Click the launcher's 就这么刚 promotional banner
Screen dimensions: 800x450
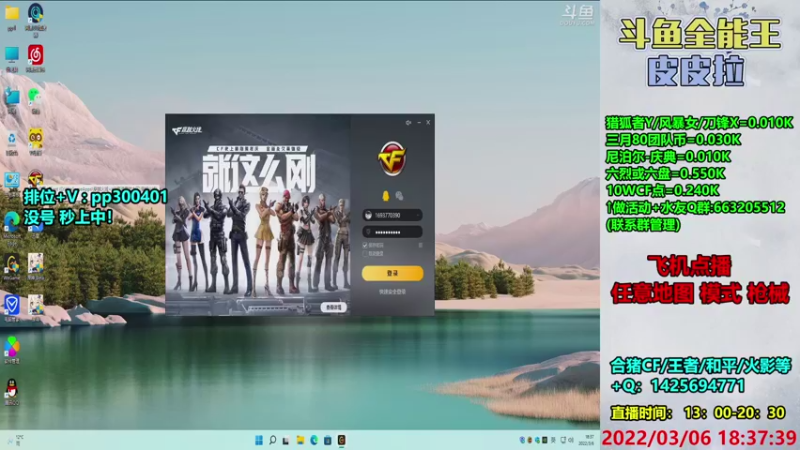pos(258,214)
